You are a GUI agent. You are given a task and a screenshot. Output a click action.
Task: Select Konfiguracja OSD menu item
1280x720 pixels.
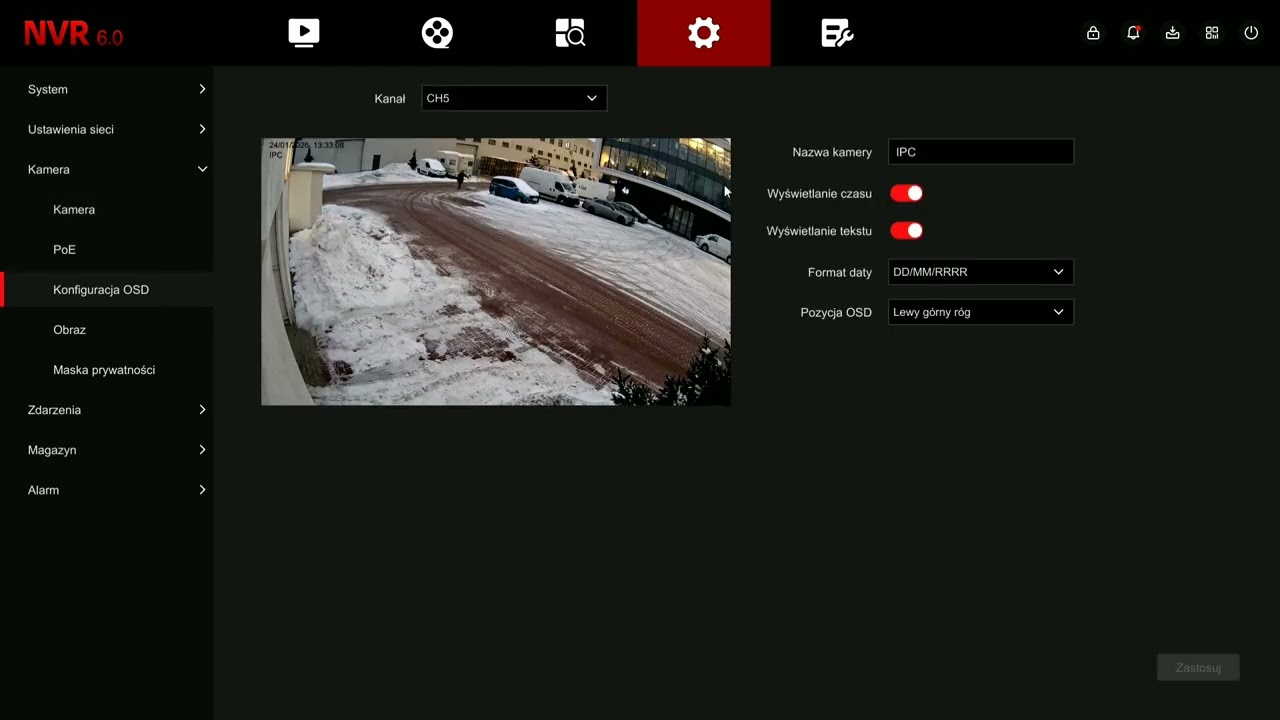coord(107,289)
